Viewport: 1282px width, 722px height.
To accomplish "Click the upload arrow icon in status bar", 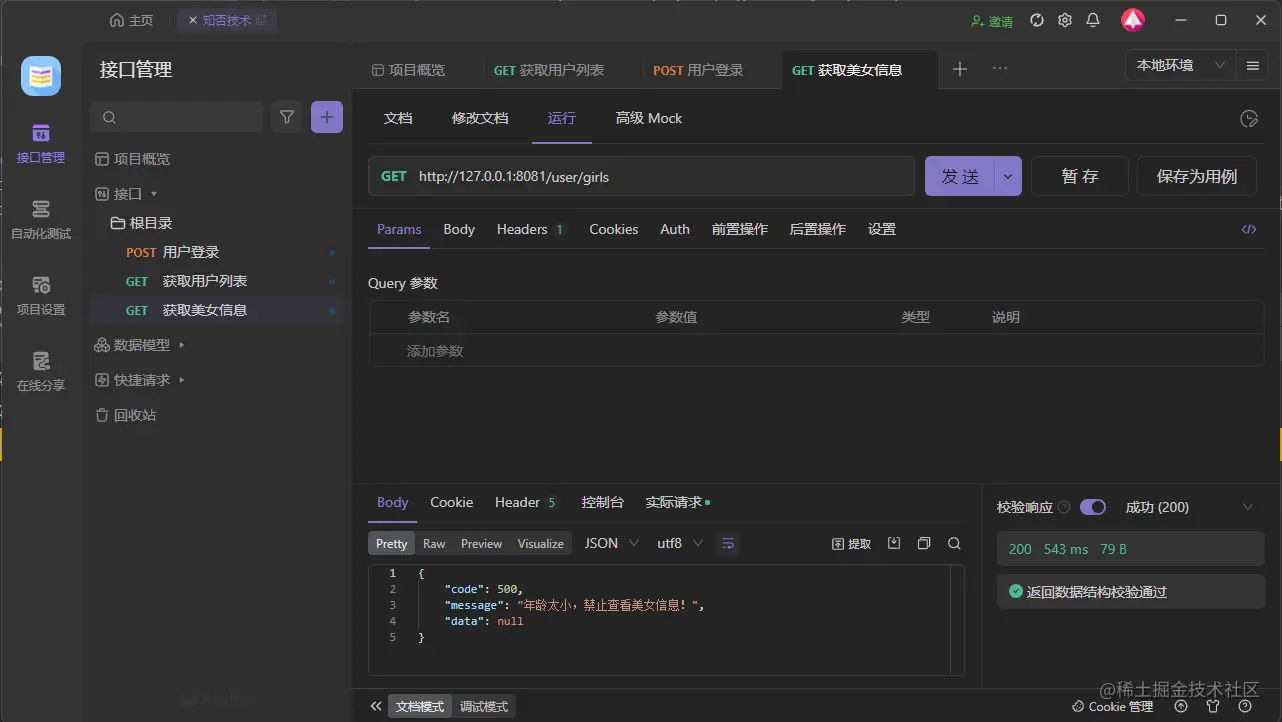I will click(x=1181, y=706).
